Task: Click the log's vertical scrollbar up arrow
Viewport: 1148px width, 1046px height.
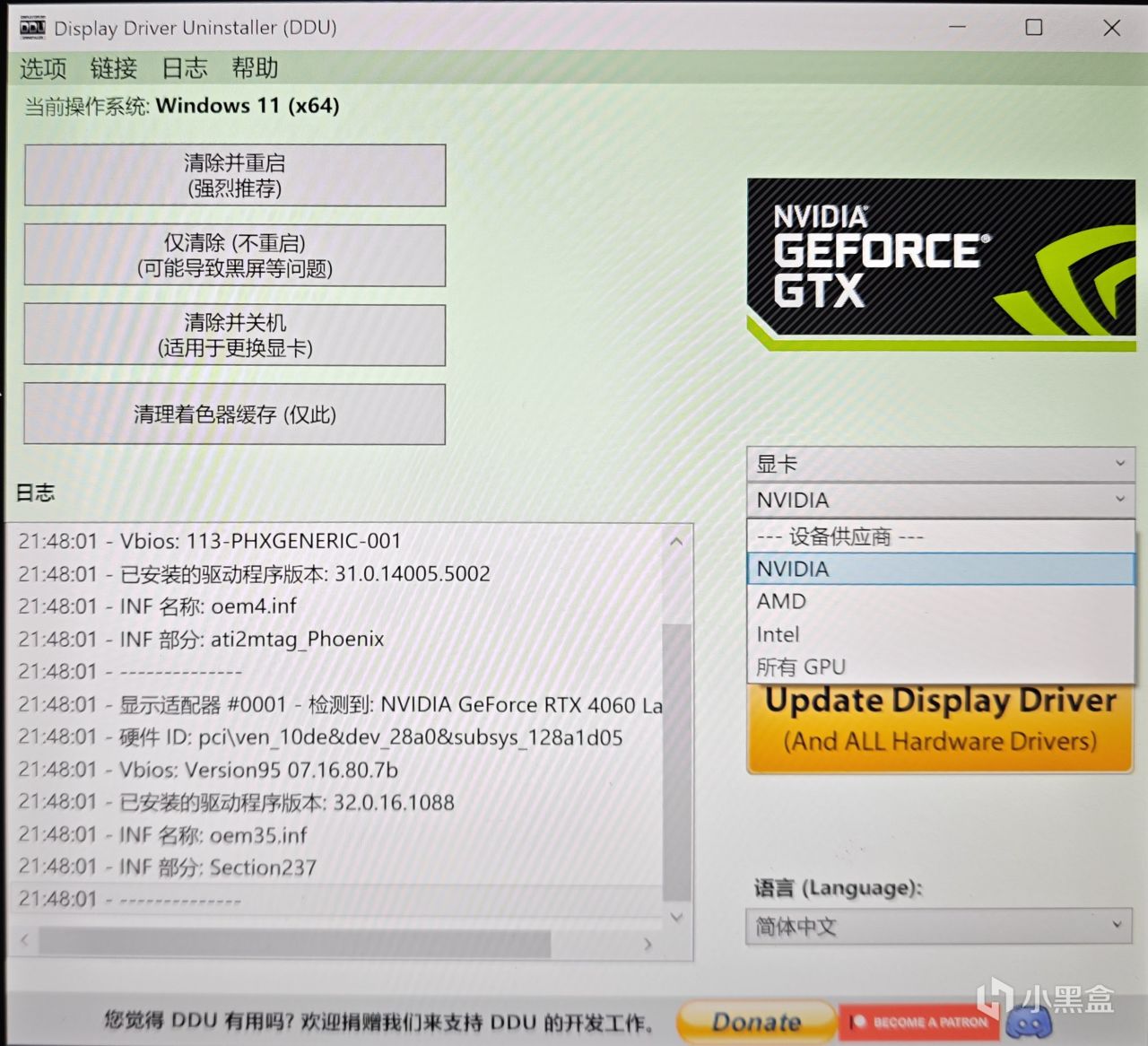Action: (x=677, y=541)
